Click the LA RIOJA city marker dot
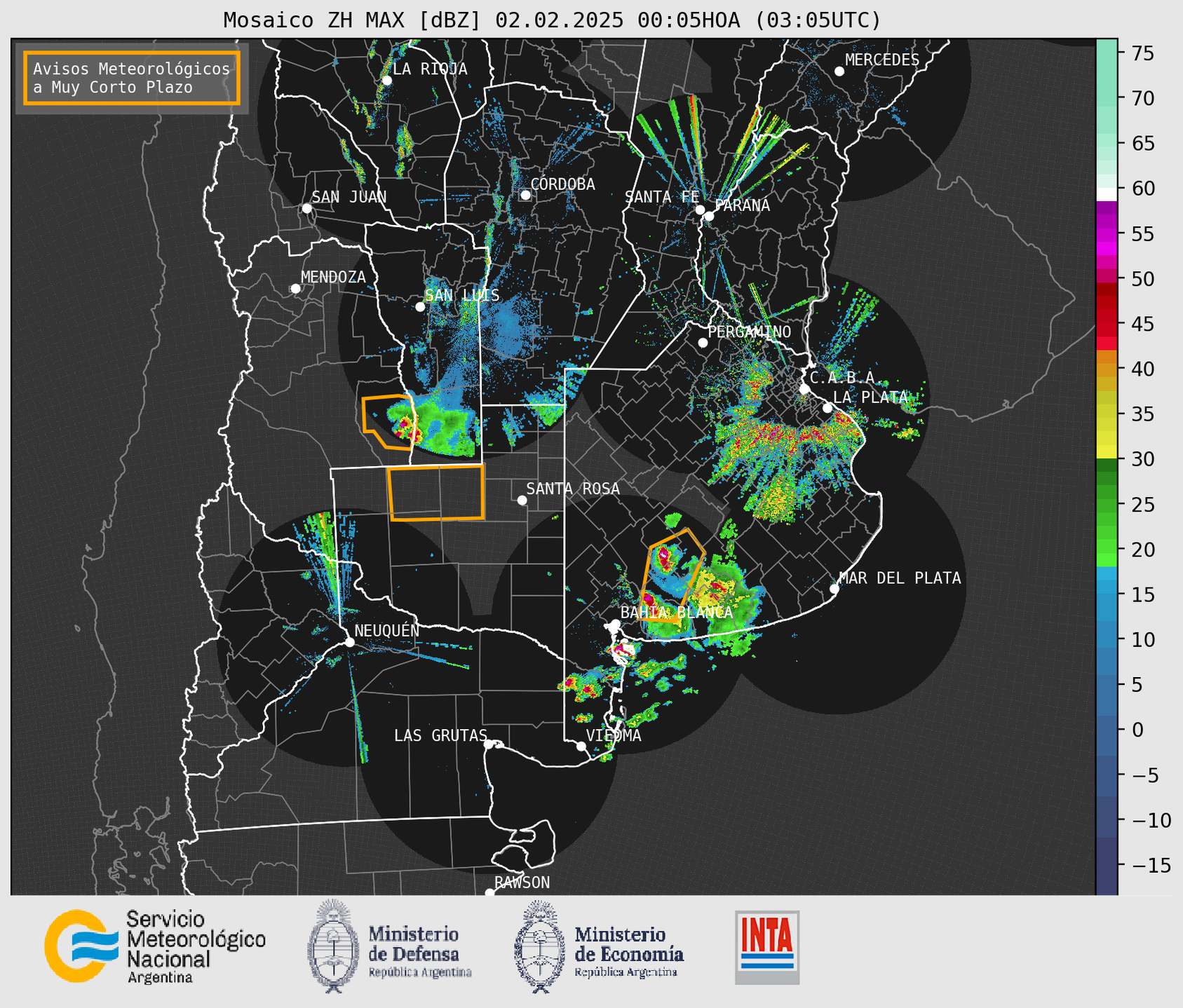1183x1008 pixels. [386, 81]
